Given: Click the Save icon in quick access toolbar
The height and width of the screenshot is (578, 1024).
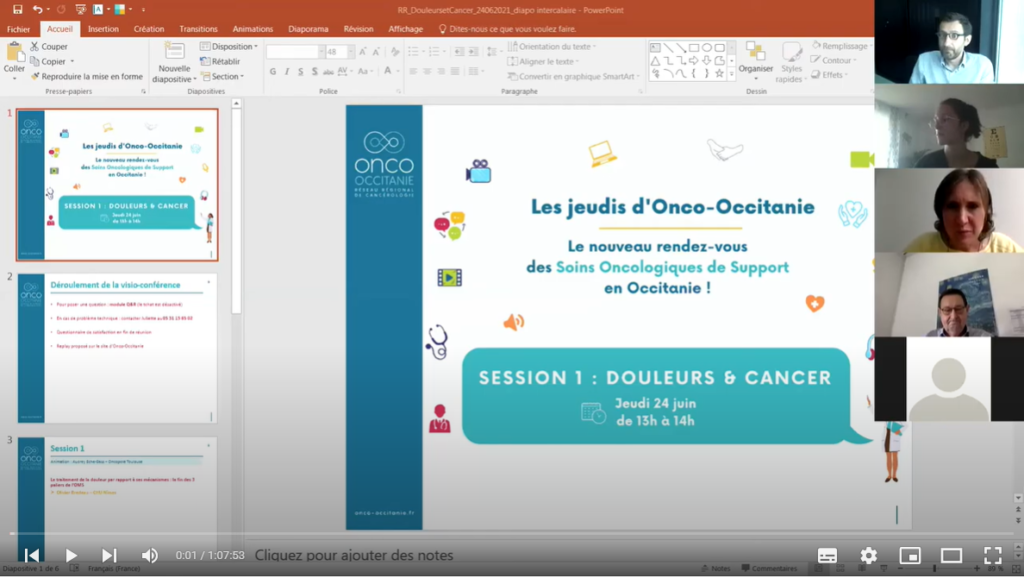Looking at the screenshot, I should coord(17,9).
